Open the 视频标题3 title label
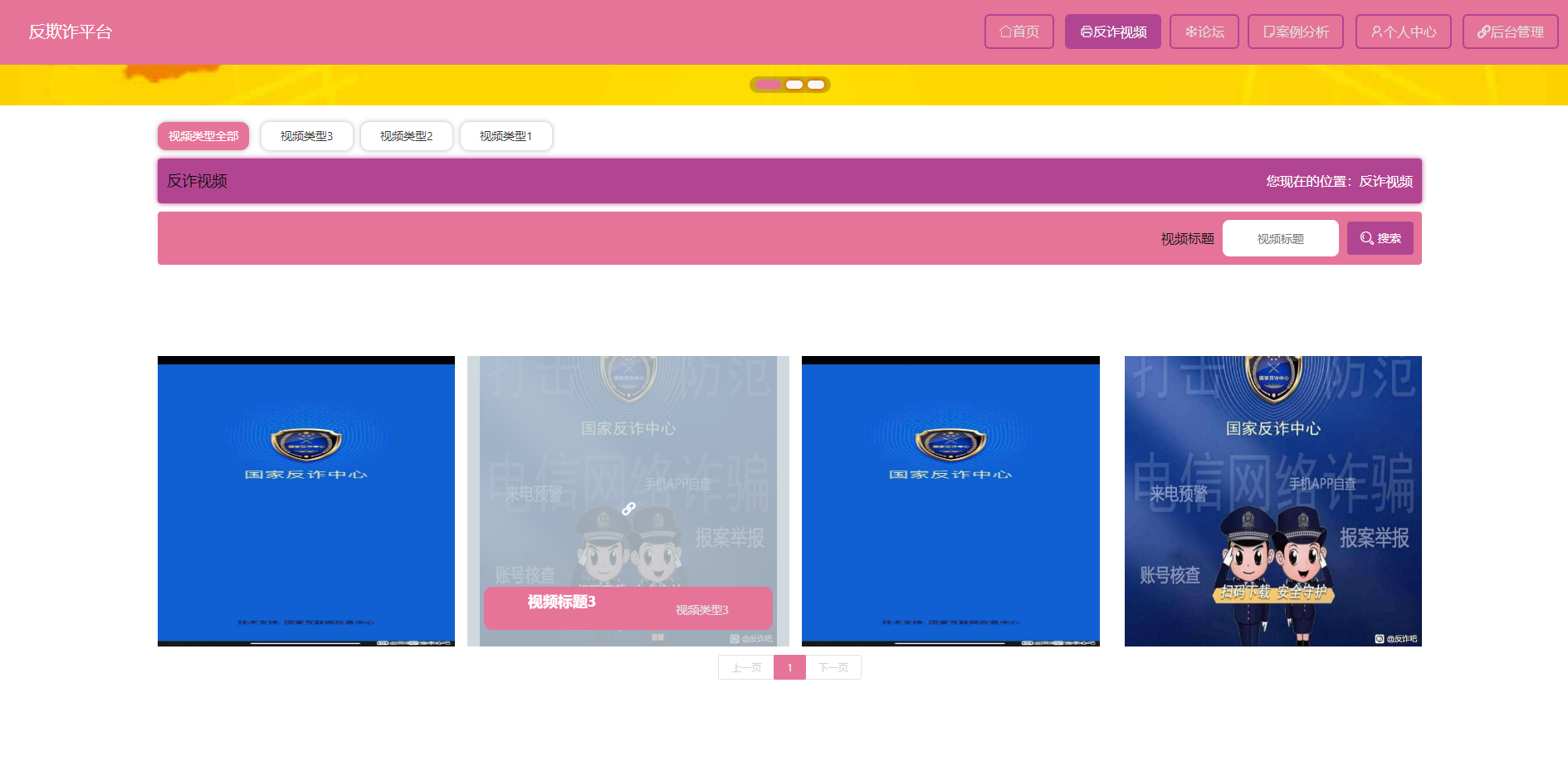Screen dimensions: 1568x766 click(x=562, y=602)
